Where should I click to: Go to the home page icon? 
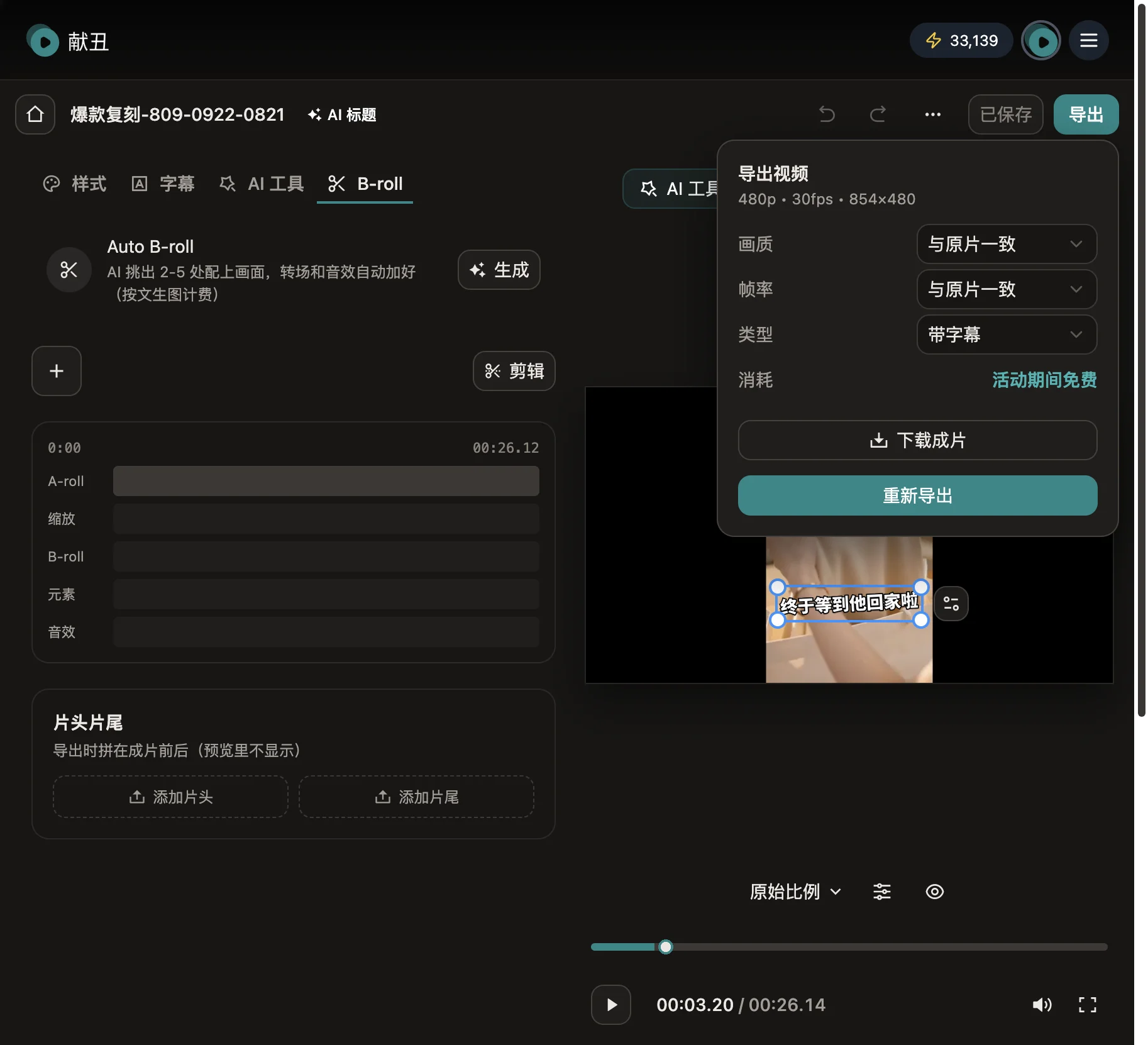(x=35, y=114)
